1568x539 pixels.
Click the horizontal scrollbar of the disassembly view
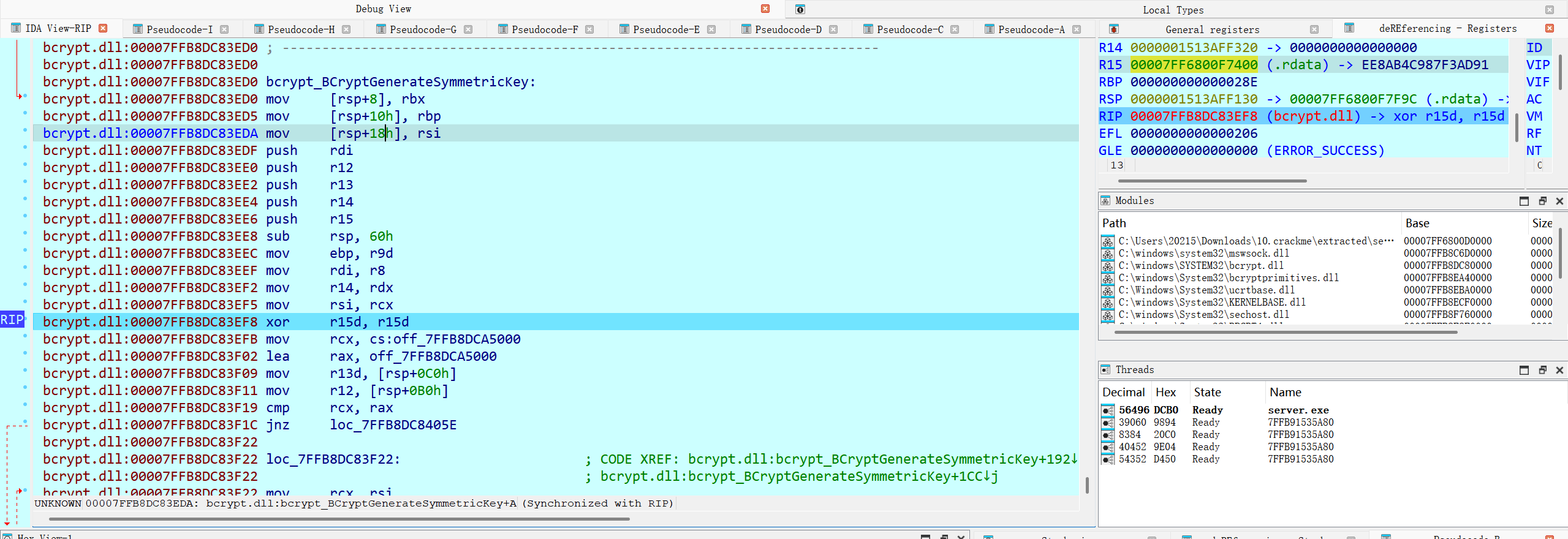(339, 519)
